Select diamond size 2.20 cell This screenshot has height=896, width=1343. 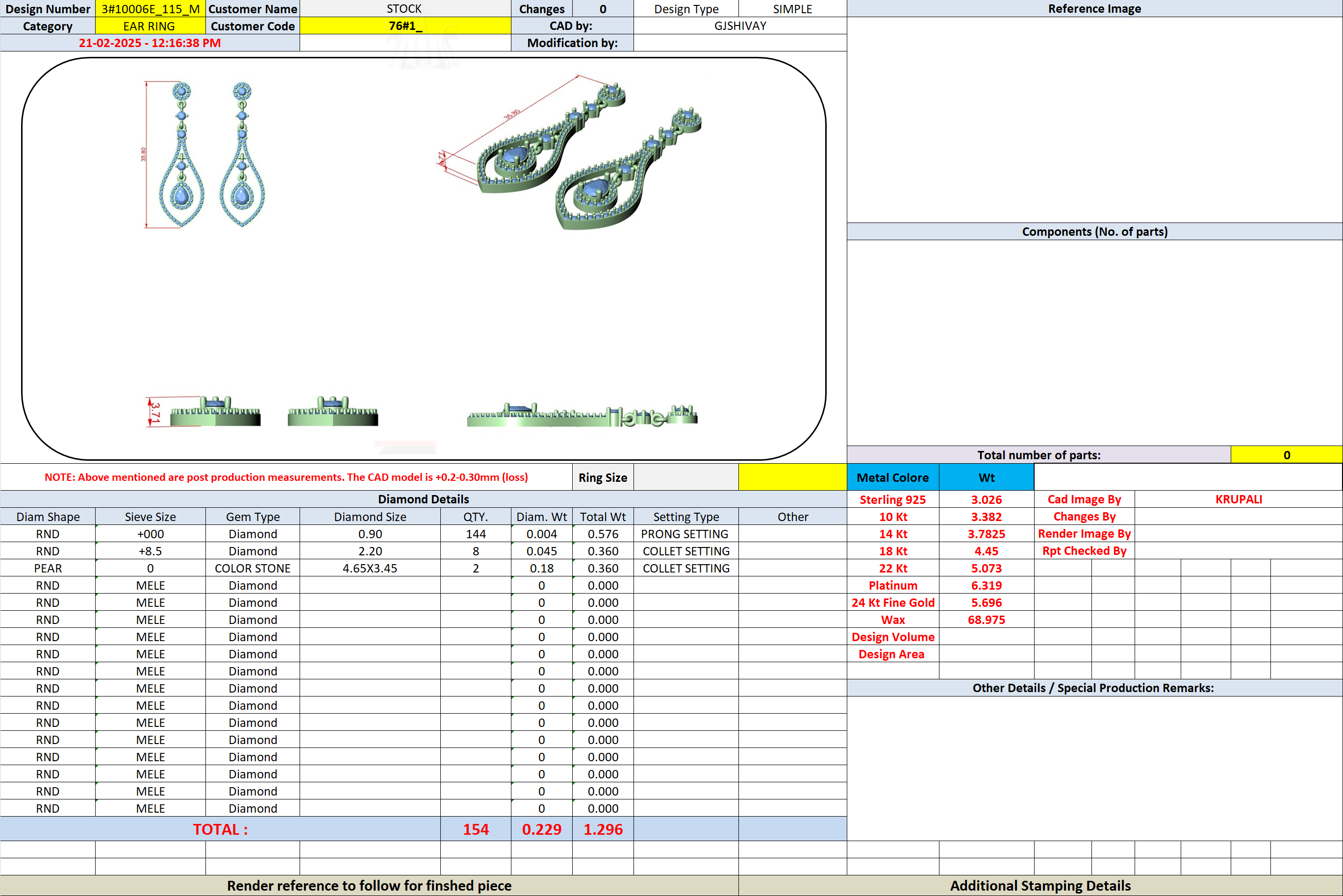point(370,551)
